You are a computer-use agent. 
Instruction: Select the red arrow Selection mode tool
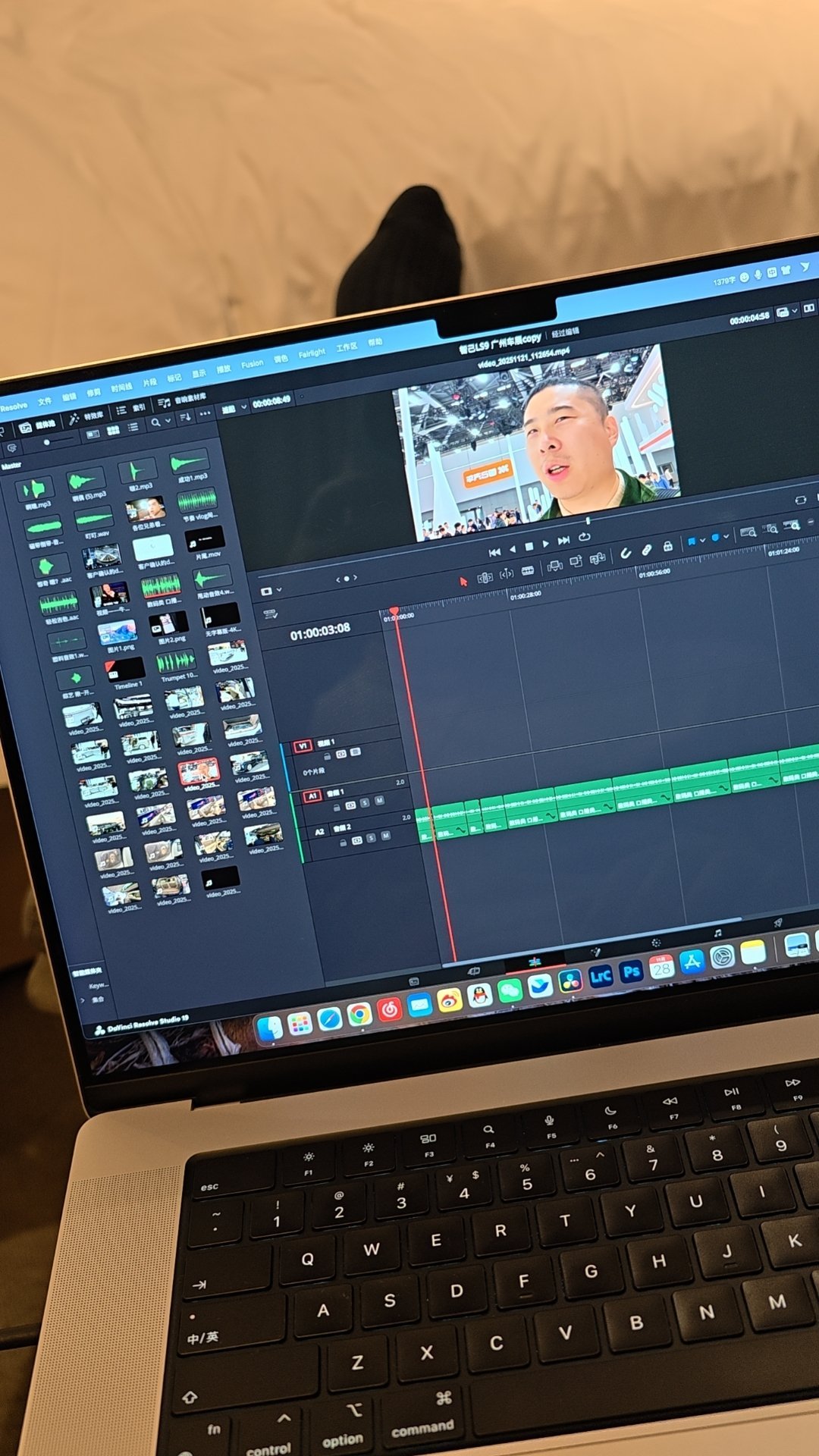[x=463, y=582]
